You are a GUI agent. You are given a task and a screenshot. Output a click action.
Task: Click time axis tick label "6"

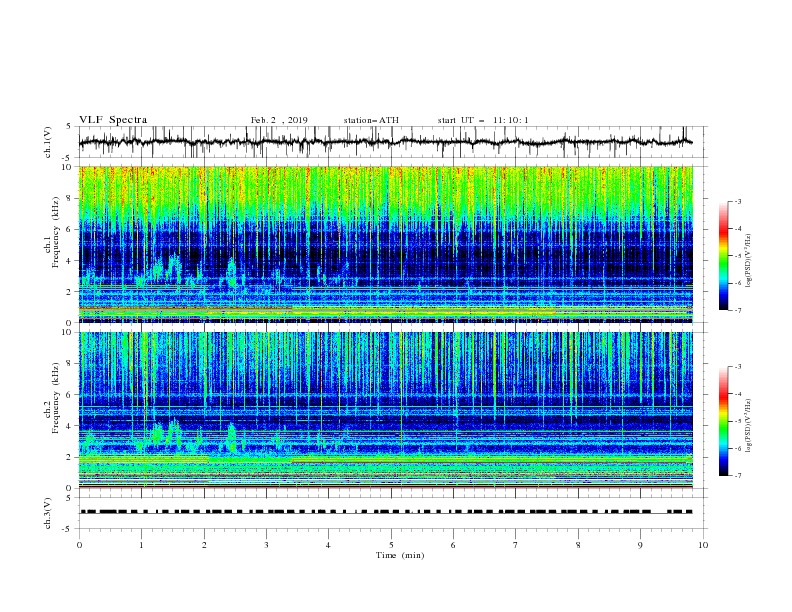(x=453, y=545)
